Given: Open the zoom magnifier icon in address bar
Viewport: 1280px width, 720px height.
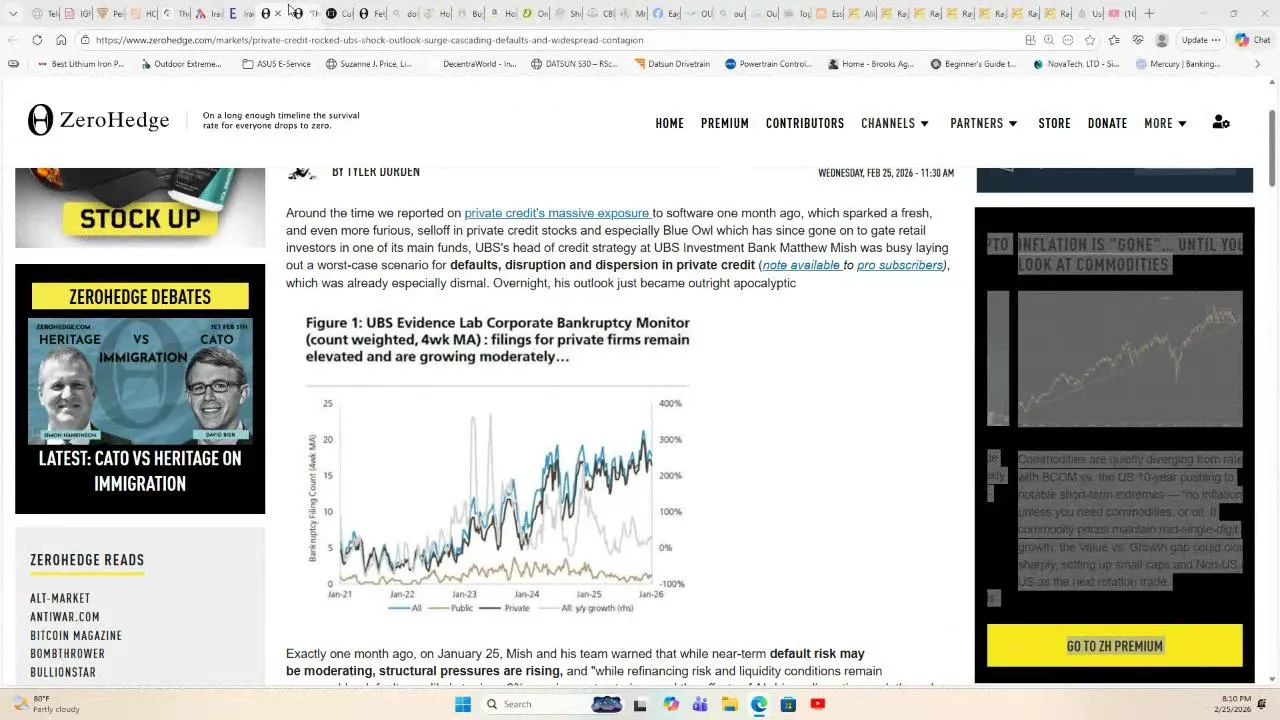Looking at the screenshot, I should tap(1049, 40).
